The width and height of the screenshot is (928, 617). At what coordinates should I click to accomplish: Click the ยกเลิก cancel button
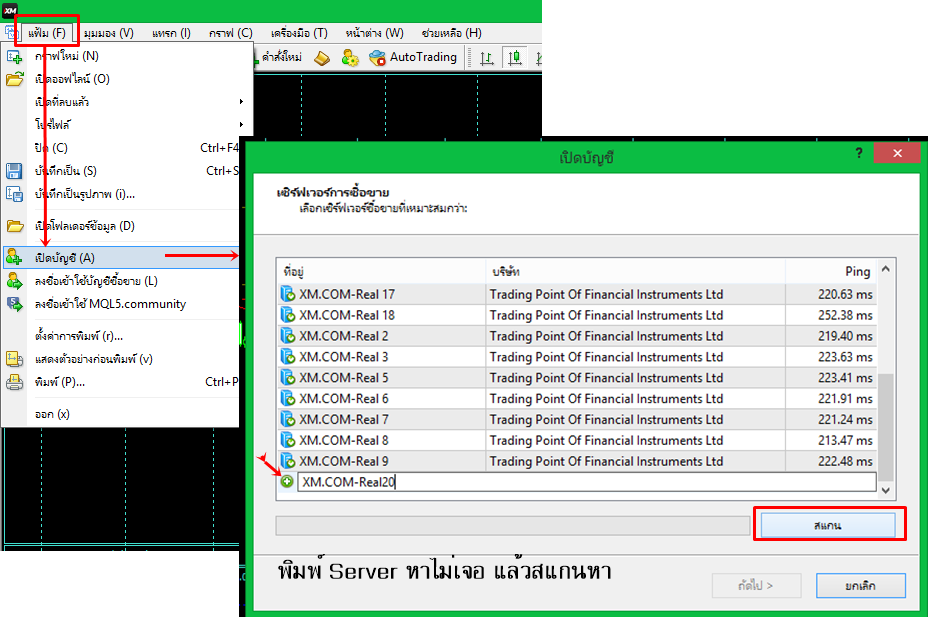tap(861, 586)
